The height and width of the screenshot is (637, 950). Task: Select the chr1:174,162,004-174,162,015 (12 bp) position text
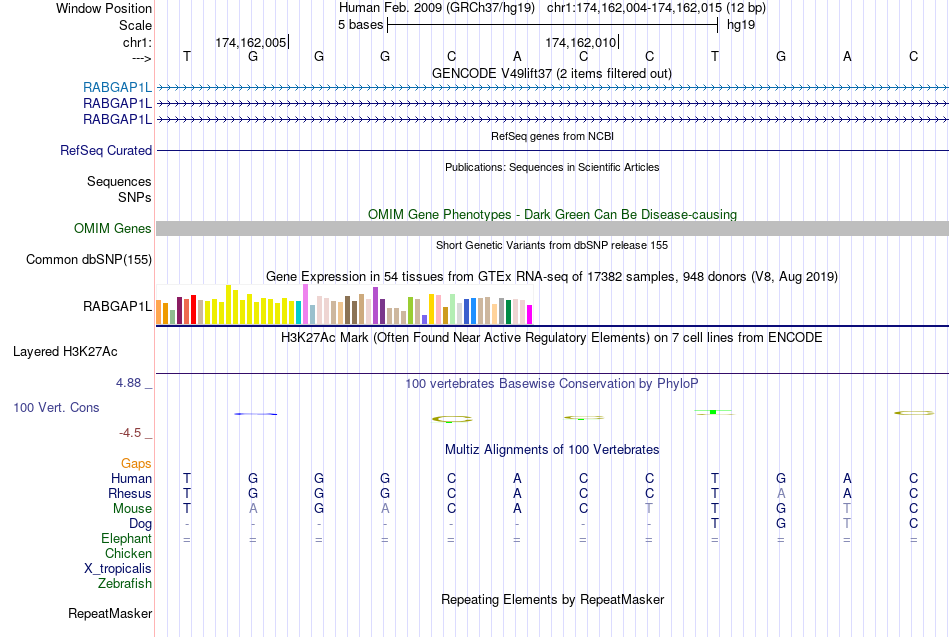point(656,8)
